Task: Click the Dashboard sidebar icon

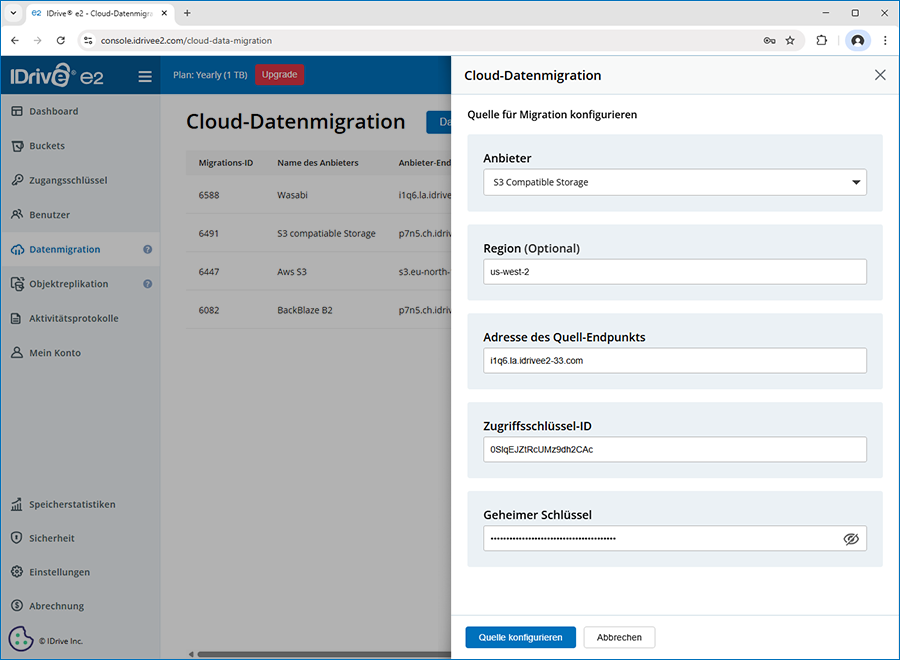Action: pyautogui.click(x=17, y=111)
